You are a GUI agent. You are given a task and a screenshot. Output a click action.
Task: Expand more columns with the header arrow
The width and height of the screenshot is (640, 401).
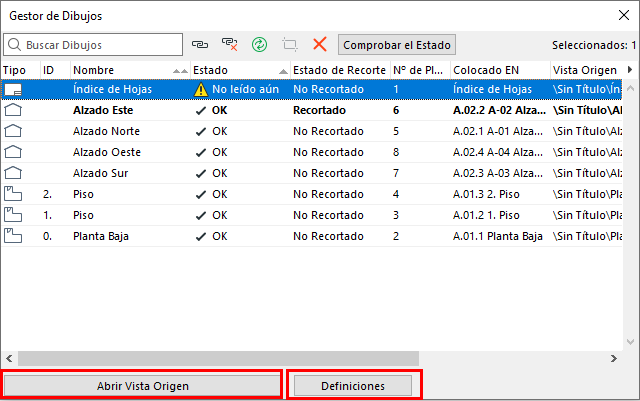[630, 70]
